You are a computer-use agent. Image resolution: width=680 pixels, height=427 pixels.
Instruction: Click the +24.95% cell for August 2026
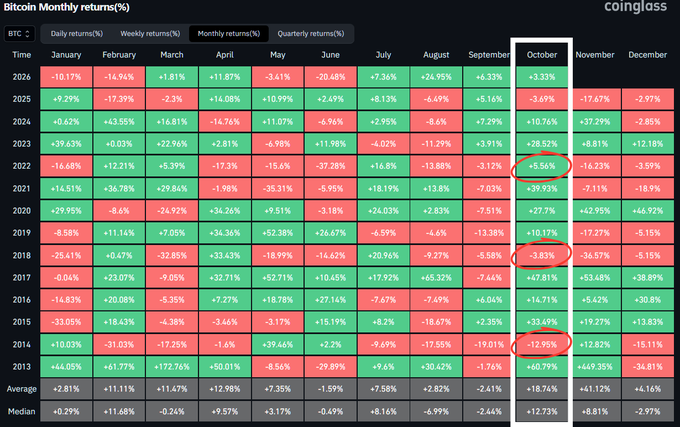(436, 77)
